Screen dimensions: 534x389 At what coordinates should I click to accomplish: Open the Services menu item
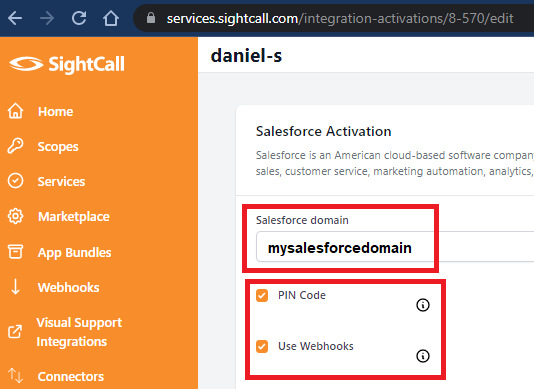click(61, 182)
